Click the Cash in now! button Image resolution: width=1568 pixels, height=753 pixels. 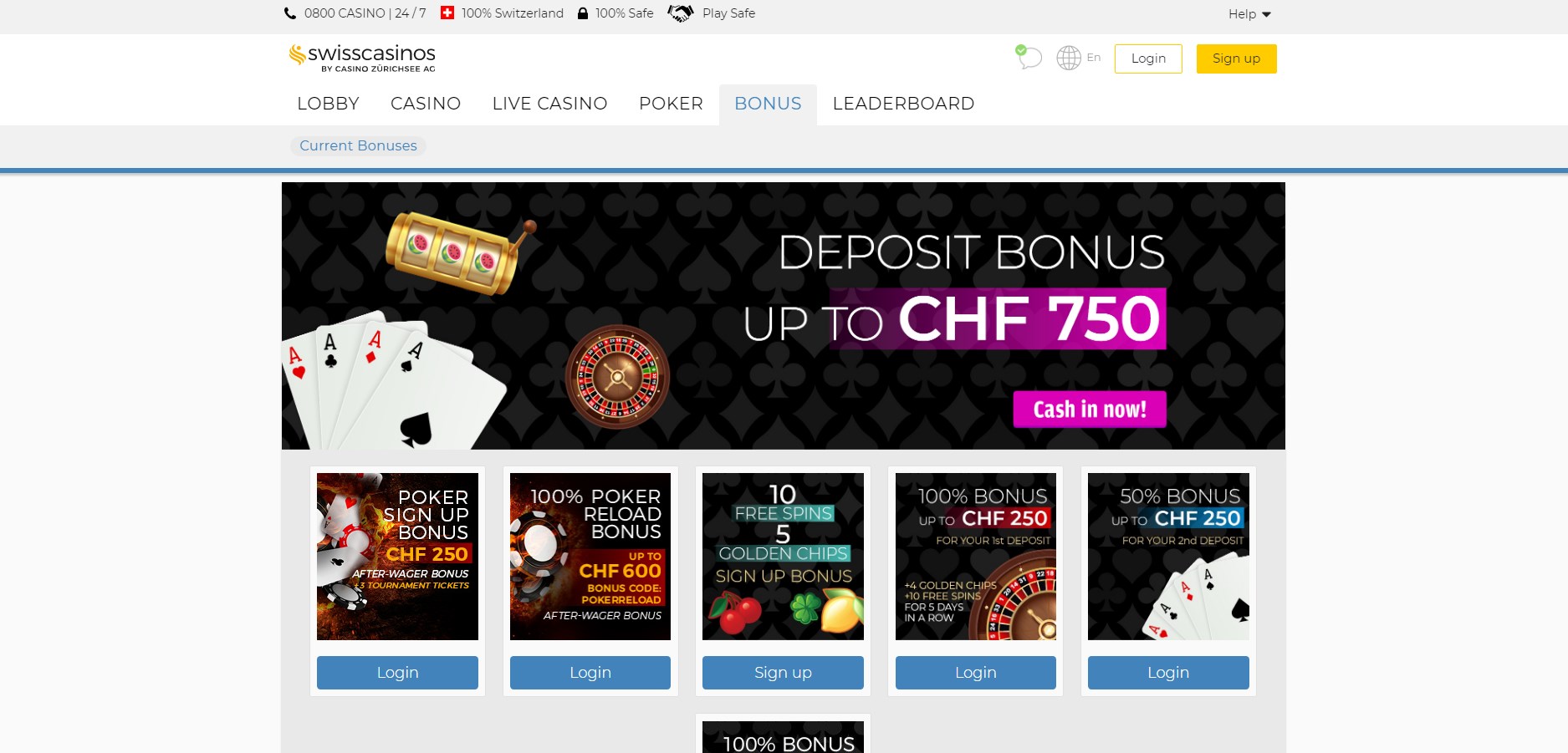click(1090, 410)
